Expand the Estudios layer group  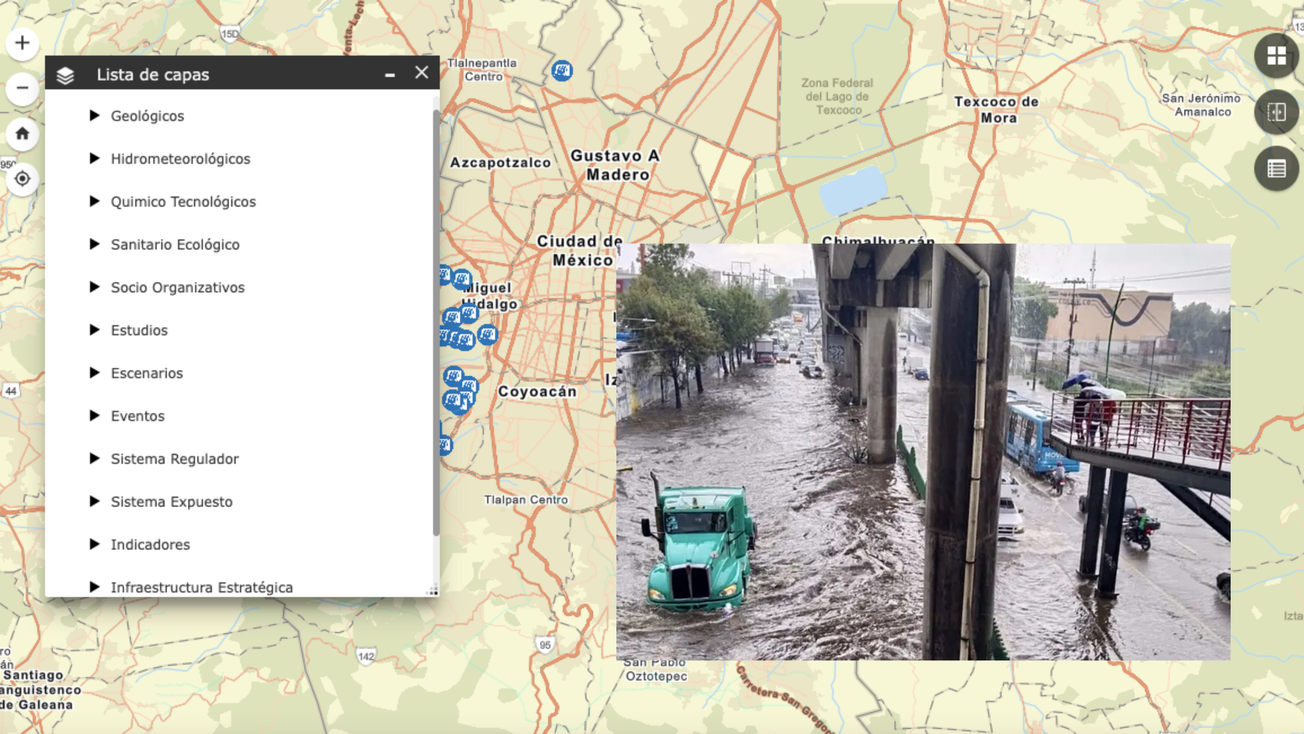[94, 330]
